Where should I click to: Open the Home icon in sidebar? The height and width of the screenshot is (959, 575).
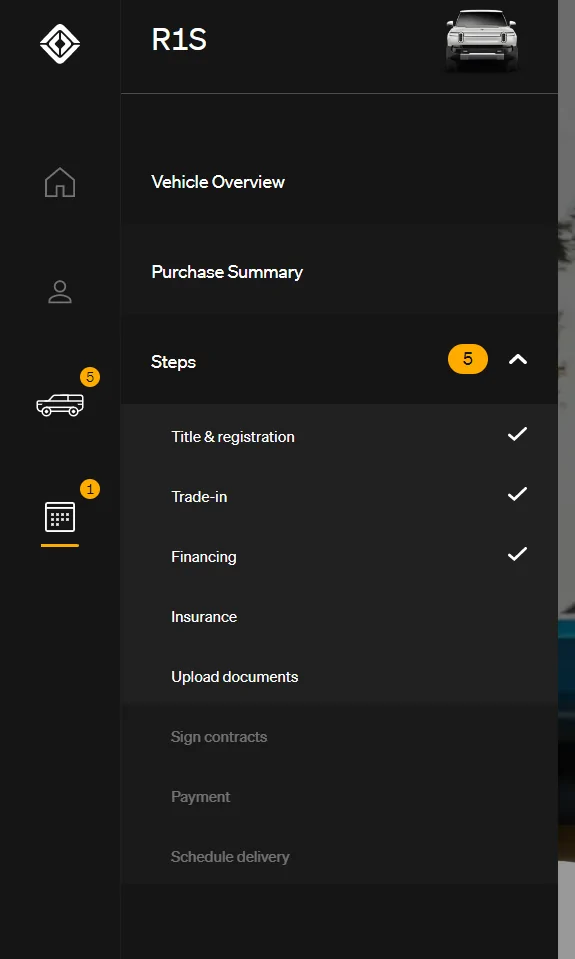60,182
